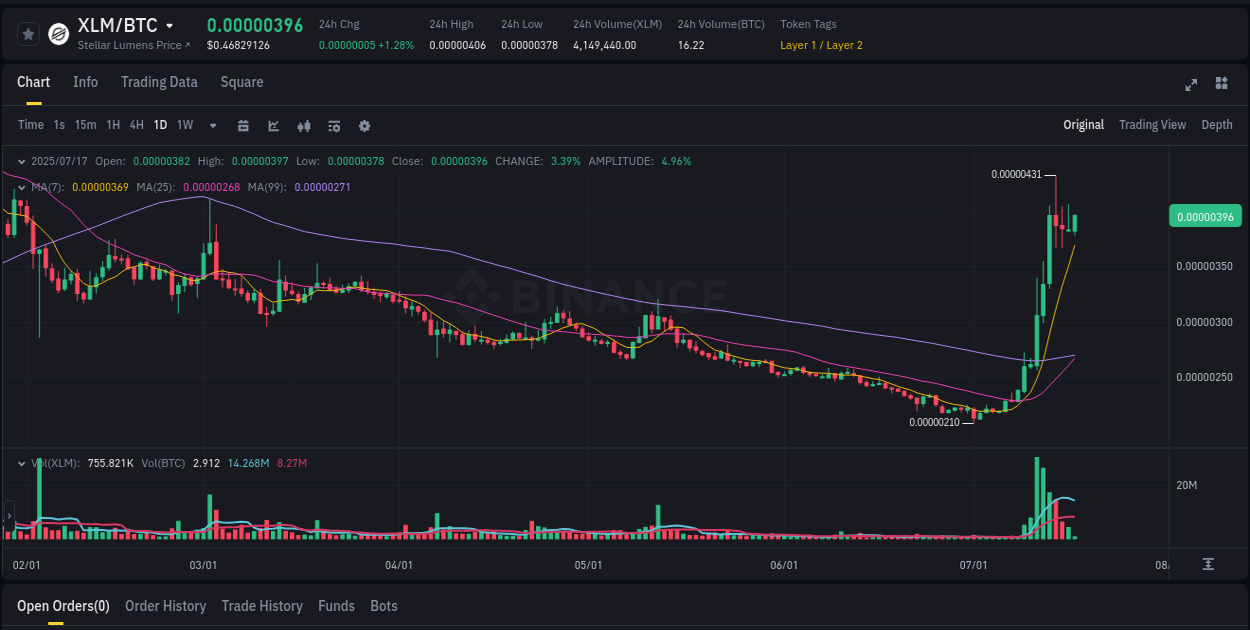Open technical indicators via the candles icon
The width and height of the screenshot is (1250, 630).
(x=303, y=126)
